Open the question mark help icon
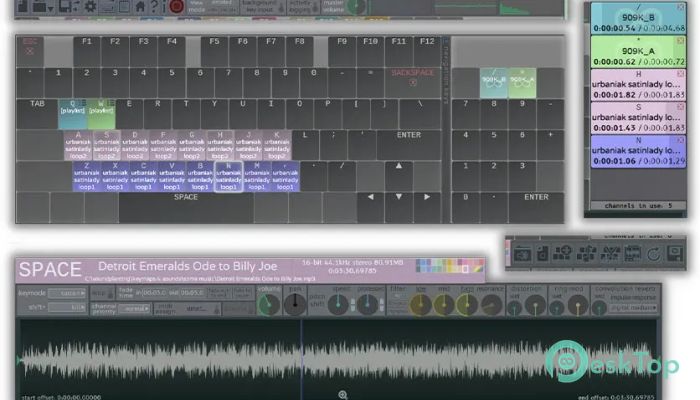The height and width of the screenshot is (400, 700). pos(154,6)
